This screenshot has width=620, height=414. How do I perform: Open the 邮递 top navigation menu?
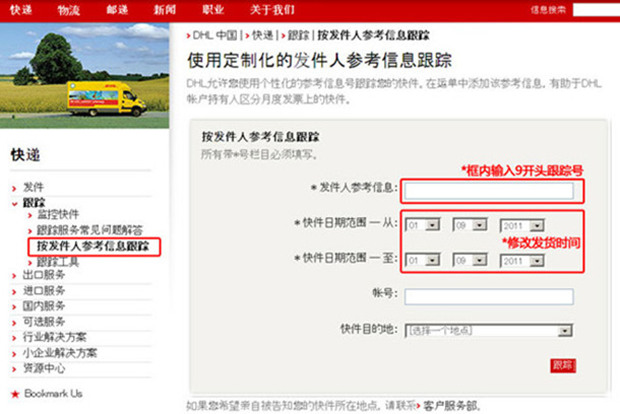tap(117, 9)
